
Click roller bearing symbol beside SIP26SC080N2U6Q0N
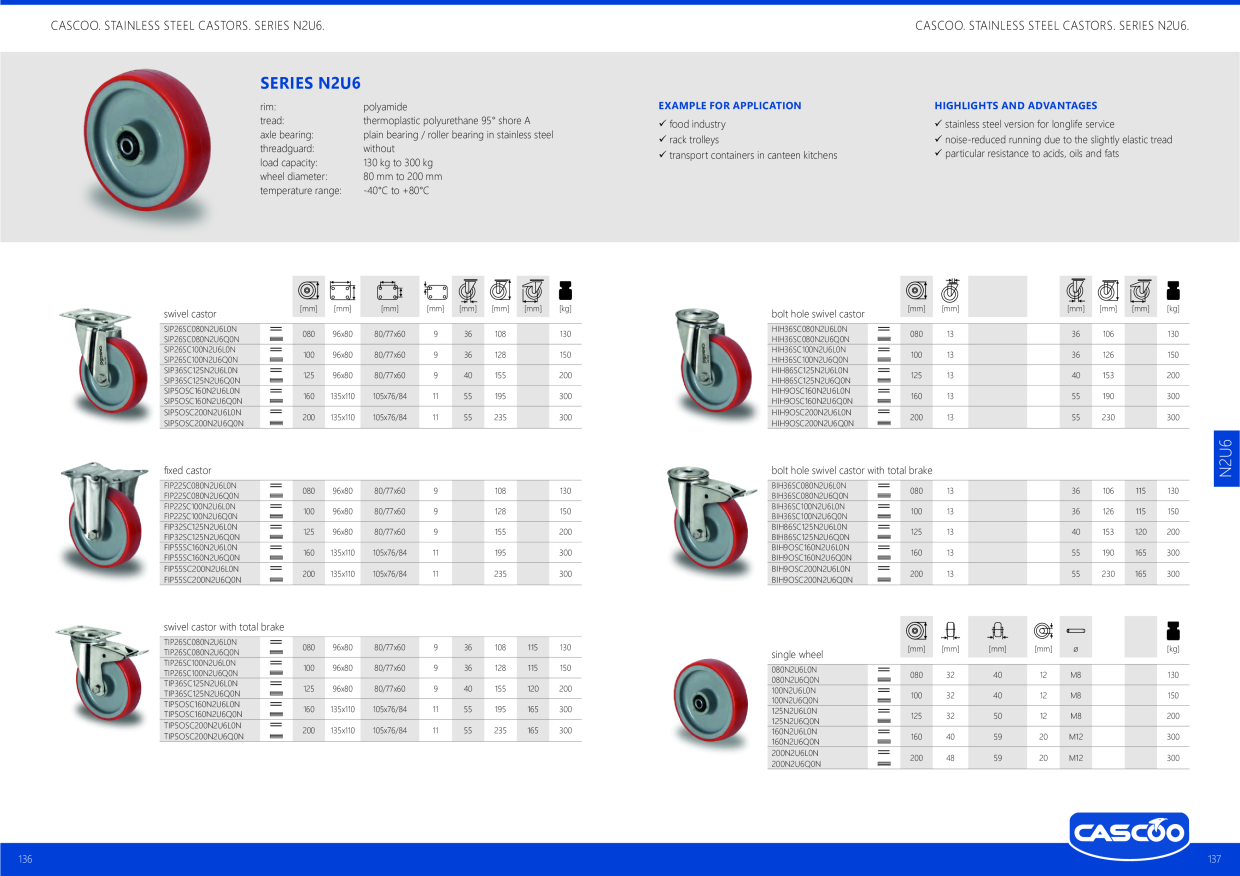(275, 339)
